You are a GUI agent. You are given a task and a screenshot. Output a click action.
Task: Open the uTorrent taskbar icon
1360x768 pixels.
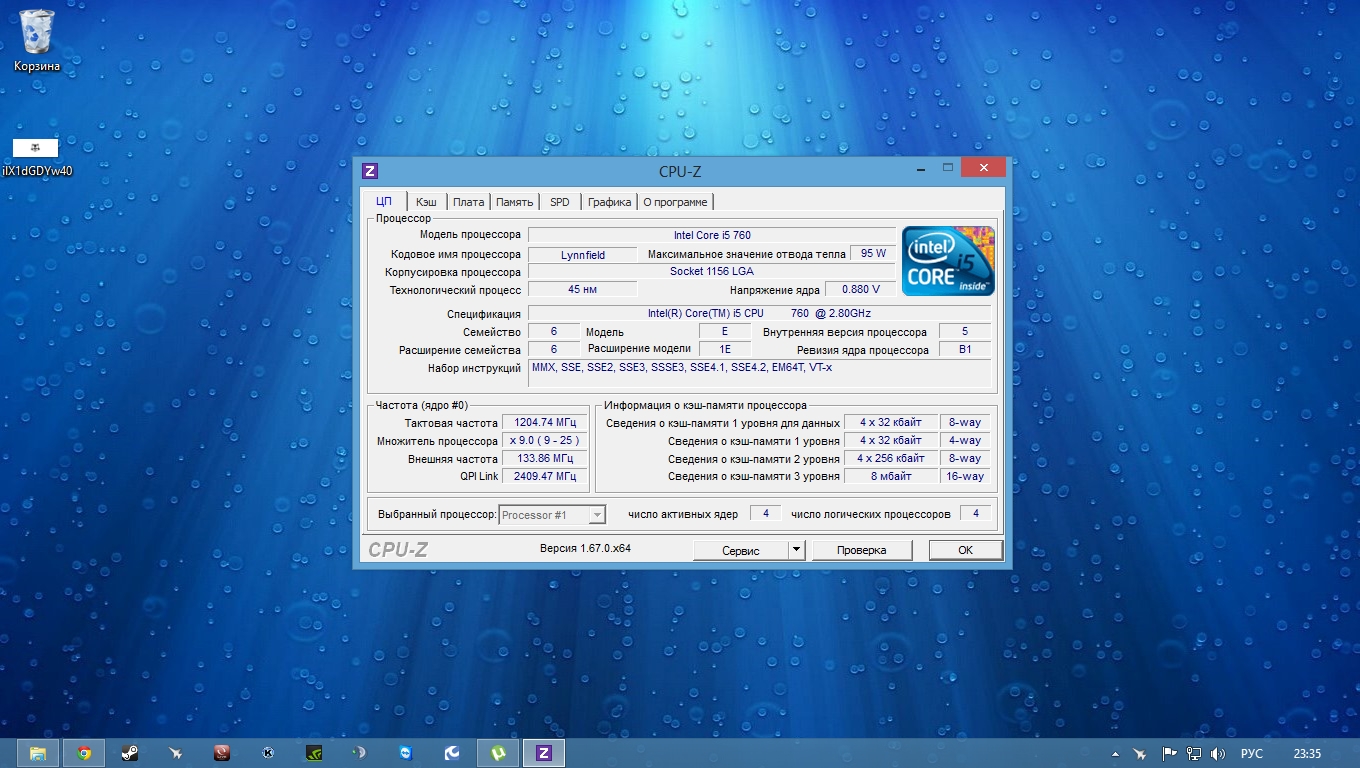click(x=497, y=753)
